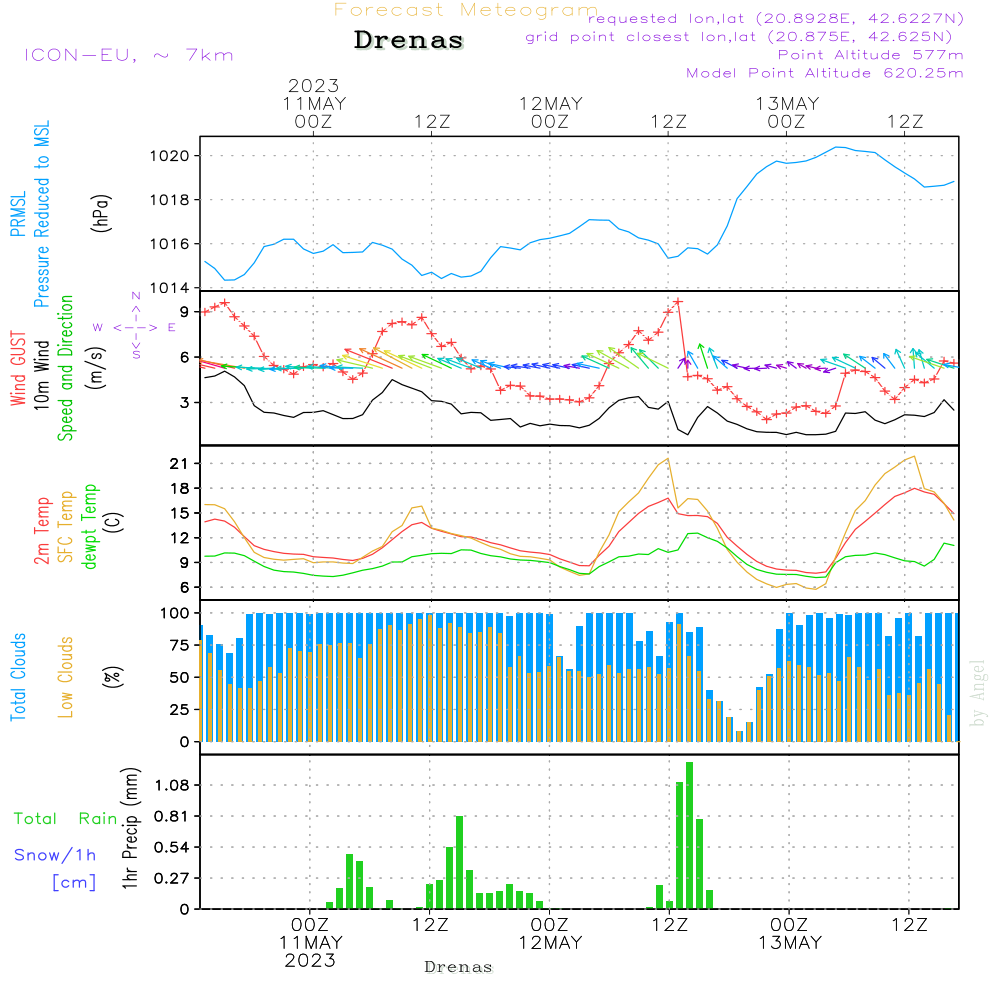Click the bottom '2023' year label

tap(310, 960)
